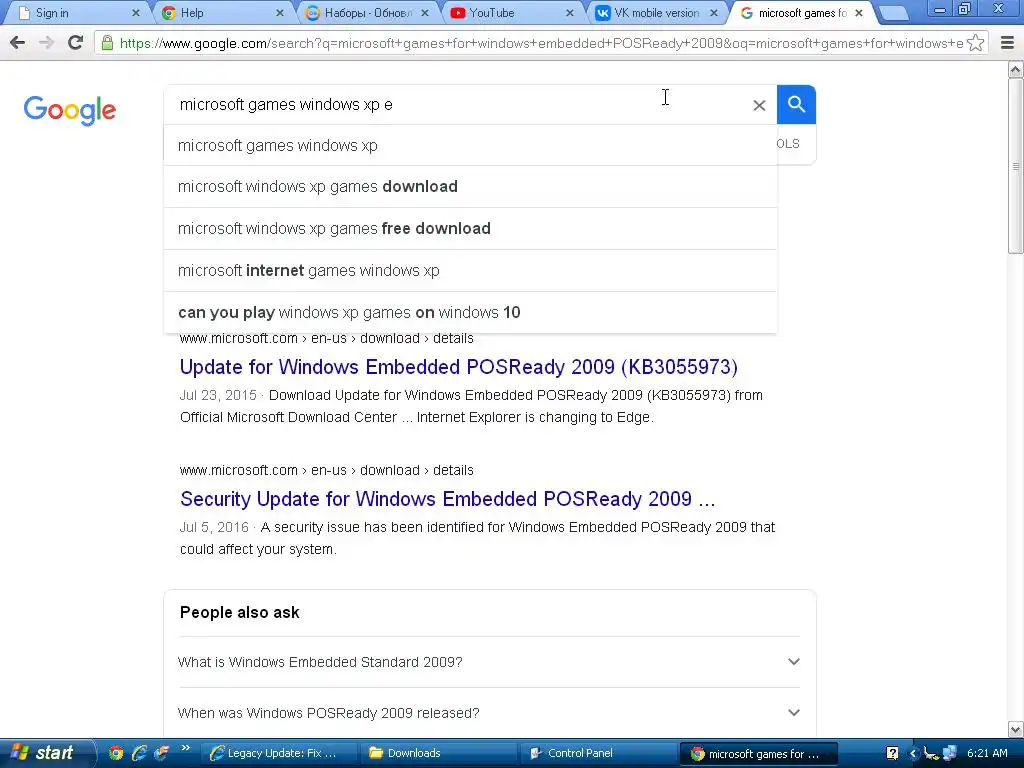
Task: Click the scrollbar up arrow
Action: coord(1016,69)
